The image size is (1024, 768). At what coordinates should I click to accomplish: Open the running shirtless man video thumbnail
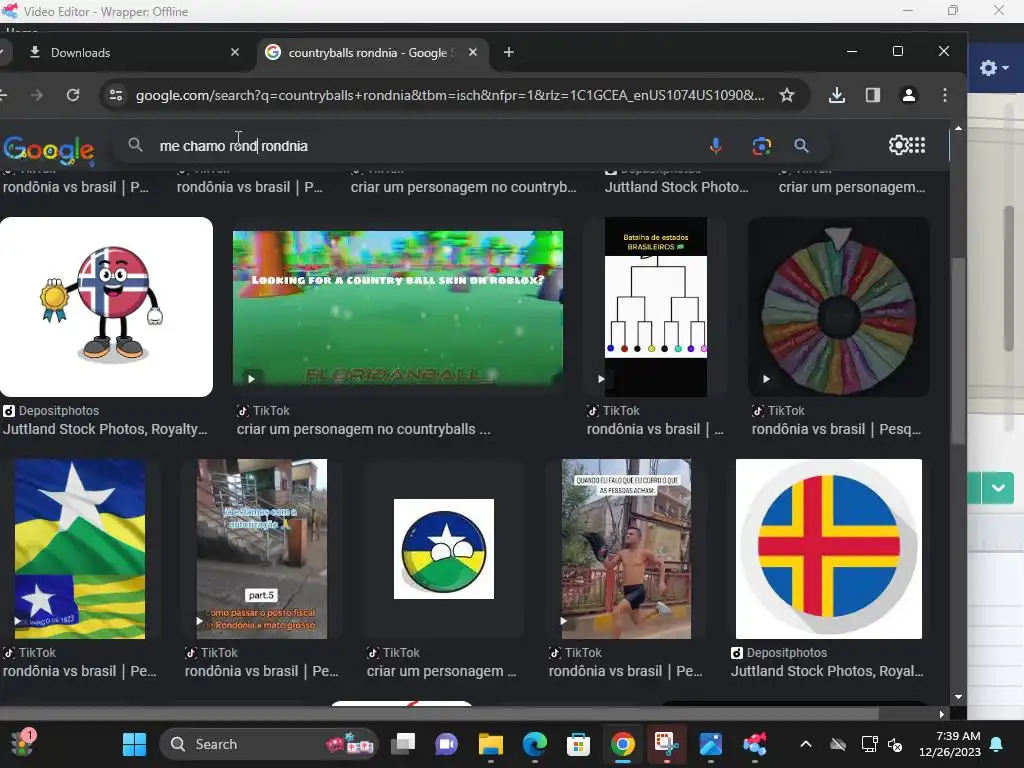coord(626,549)
